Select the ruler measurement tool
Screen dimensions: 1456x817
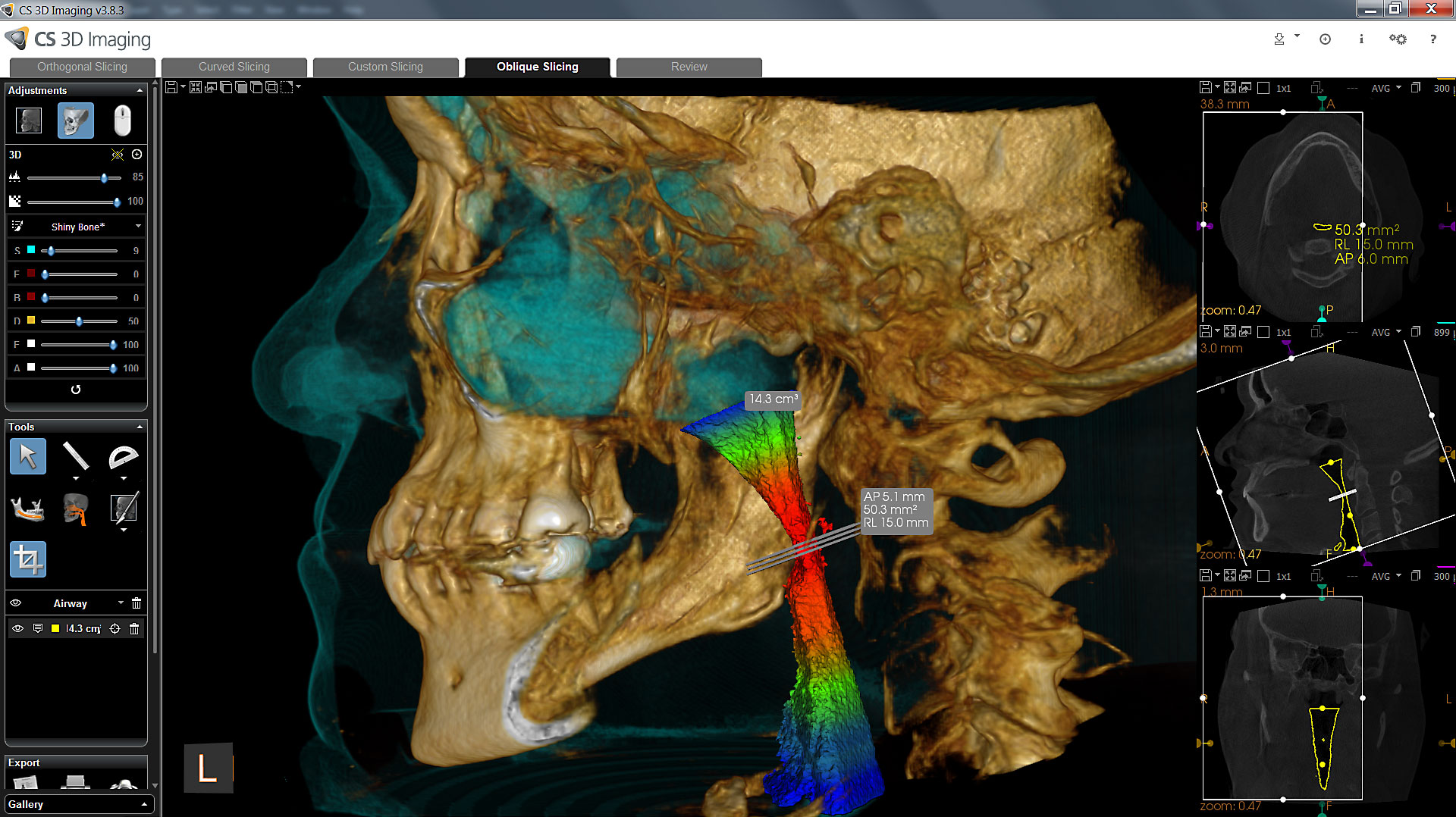point(75,456)
